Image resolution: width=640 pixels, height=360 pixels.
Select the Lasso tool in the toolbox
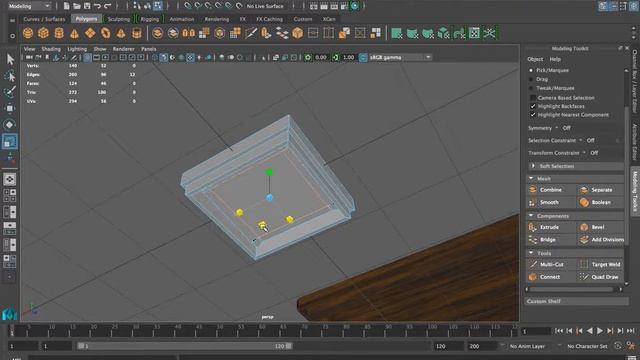click(10, 76)
